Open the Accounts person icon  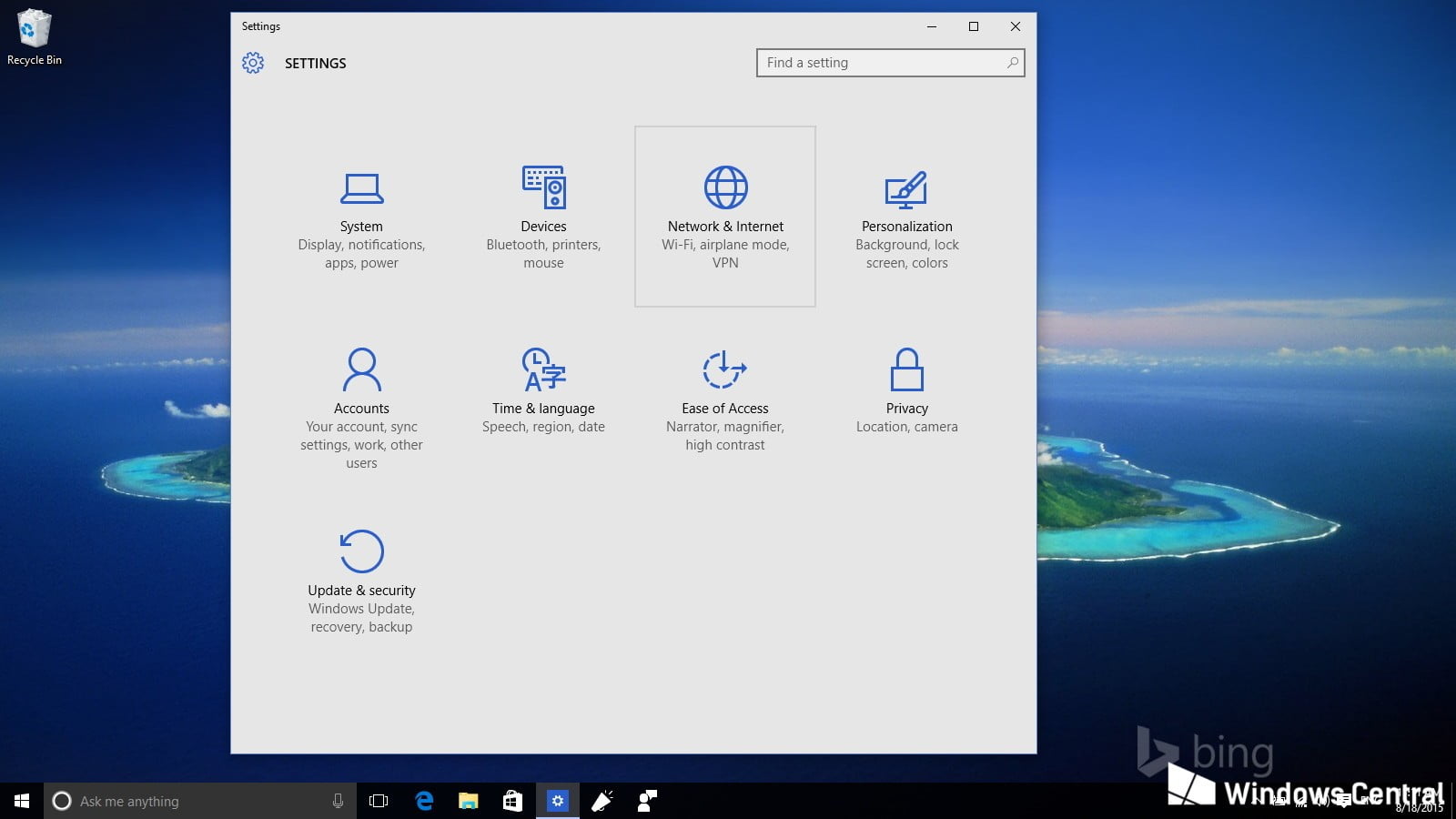[x=361, y=369]
